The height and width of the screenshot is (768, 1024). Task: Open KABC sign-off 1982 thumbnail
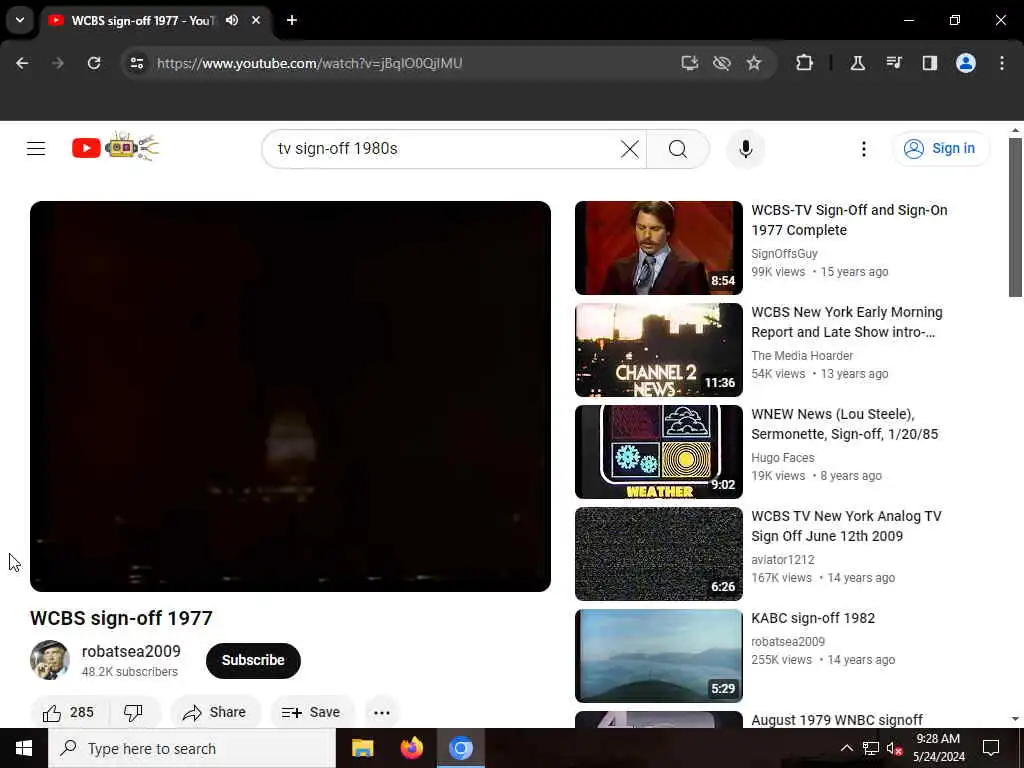pyautogui.click(x=658, y=656)
